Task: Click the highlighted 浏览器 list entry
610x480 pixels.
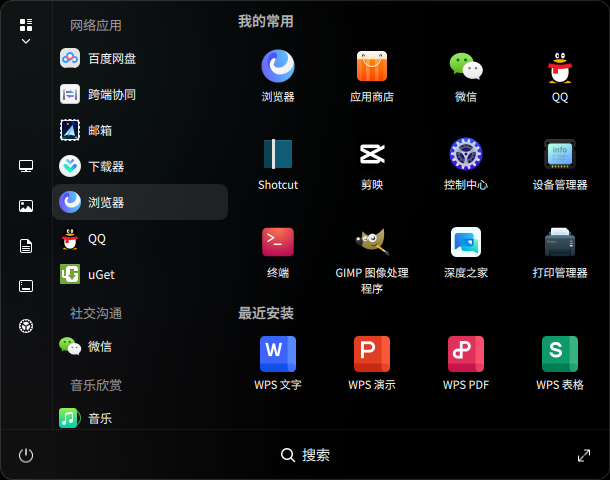Action: (140, 202)
